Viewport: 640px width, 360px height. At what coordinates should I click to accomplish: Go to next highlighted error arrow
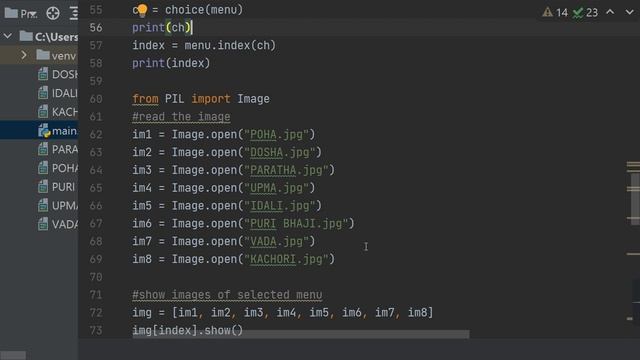629,12
